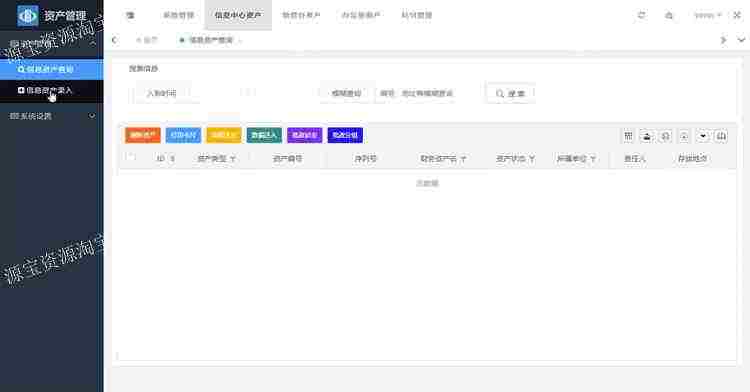Click the fullscreen icon at top right corner
Screen dimensions: 750x392
coord(737,15)
